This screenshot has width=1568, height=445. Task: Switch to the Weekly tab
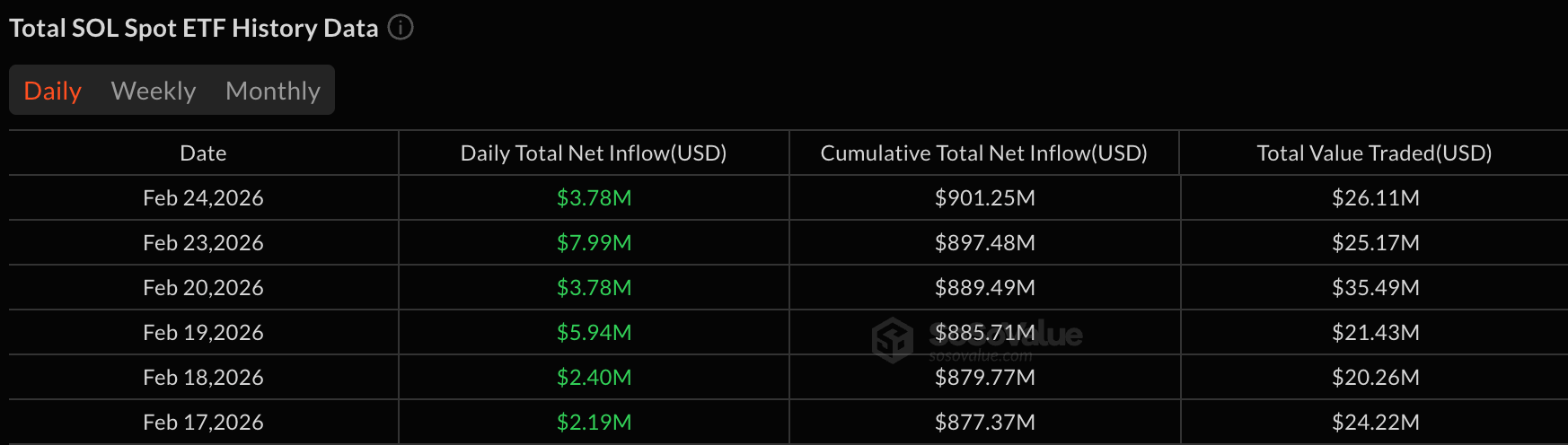[154, 91]
